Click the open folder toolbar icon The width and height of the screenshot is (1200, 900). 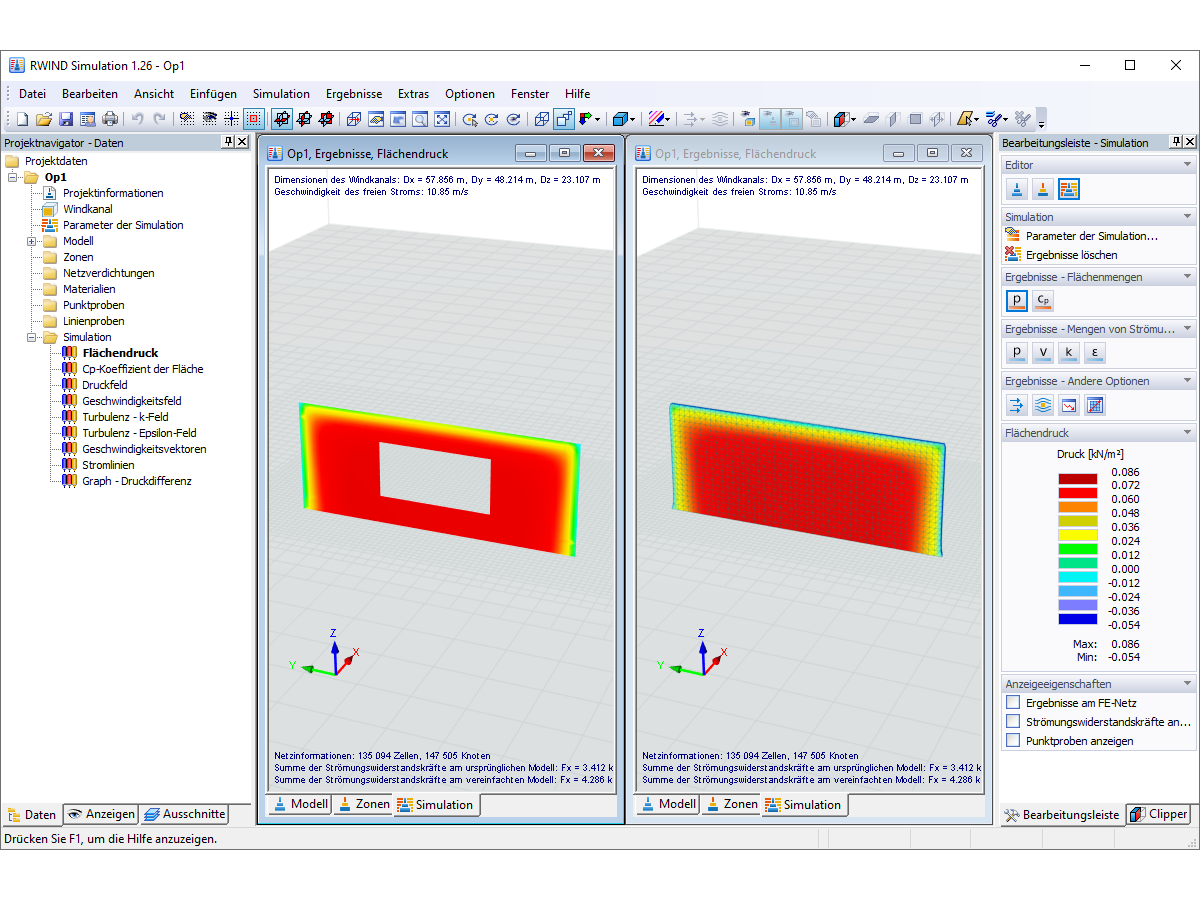pos(44,119)
